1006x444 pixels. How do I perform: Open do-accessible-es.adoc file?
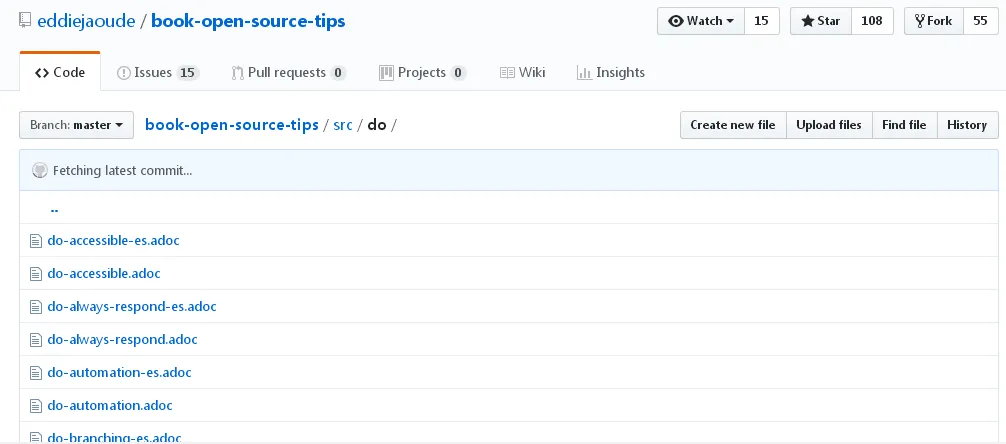(114, 241)
